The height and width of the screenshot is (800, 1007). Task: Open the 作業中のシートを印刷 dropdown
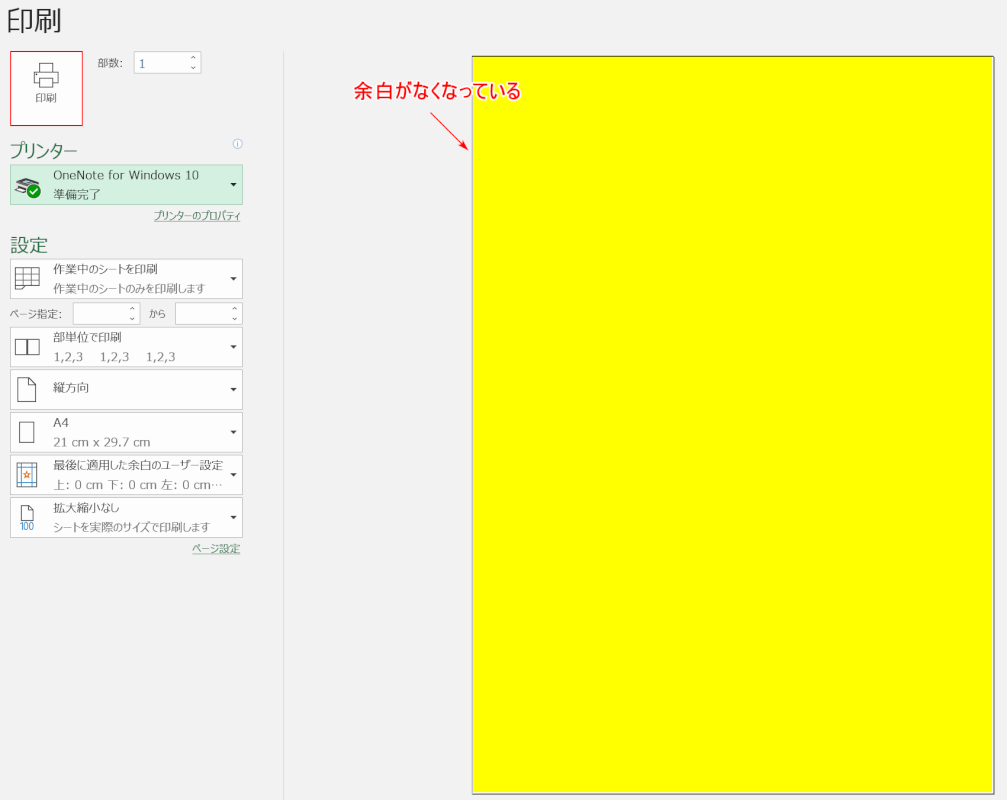pos(127,279)
